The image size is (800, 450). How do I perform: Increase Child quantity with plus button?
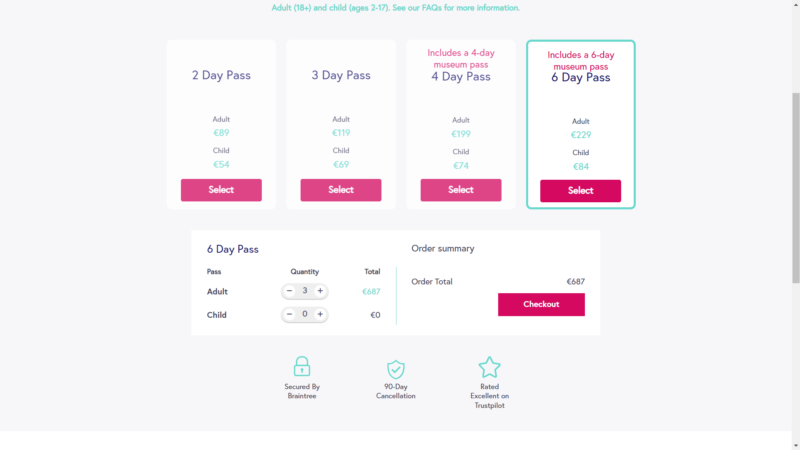[320, 314]
